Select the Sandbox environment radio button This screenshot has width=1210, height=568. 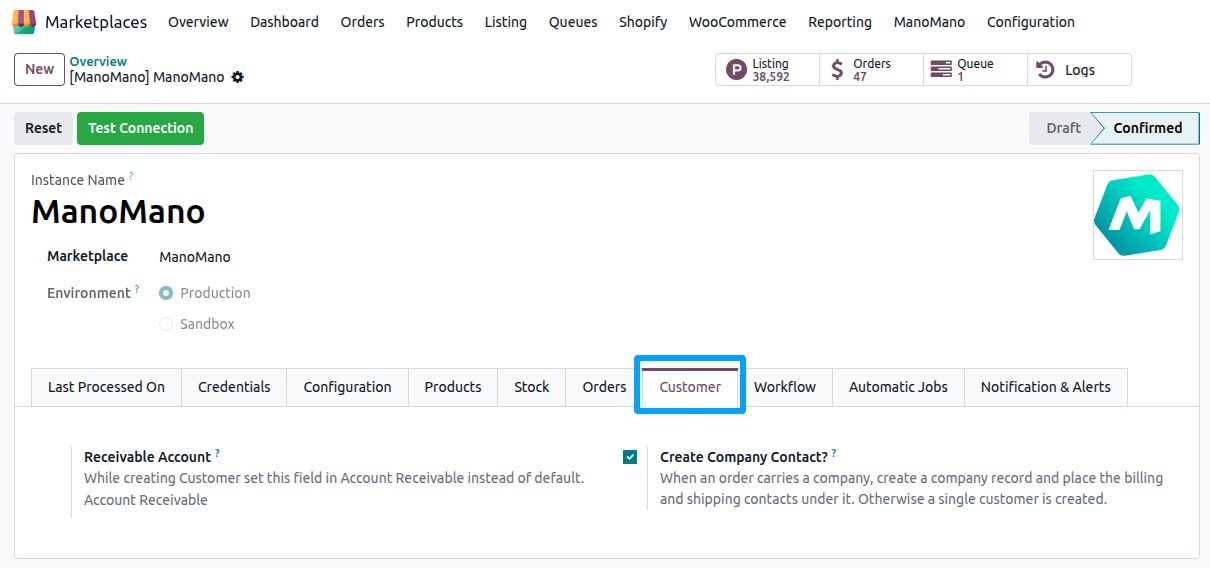(166, 324)
